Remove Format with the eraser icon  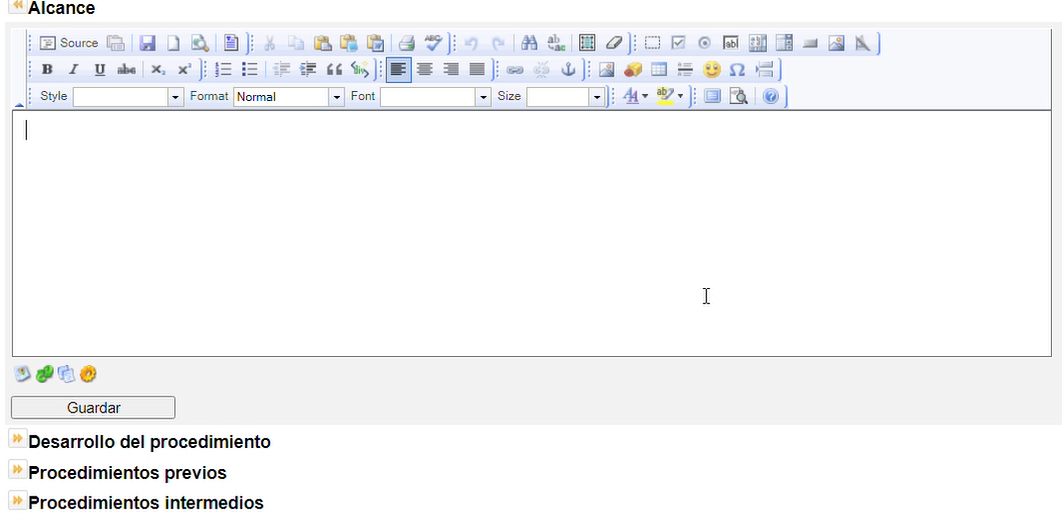[x=614, y=43]
